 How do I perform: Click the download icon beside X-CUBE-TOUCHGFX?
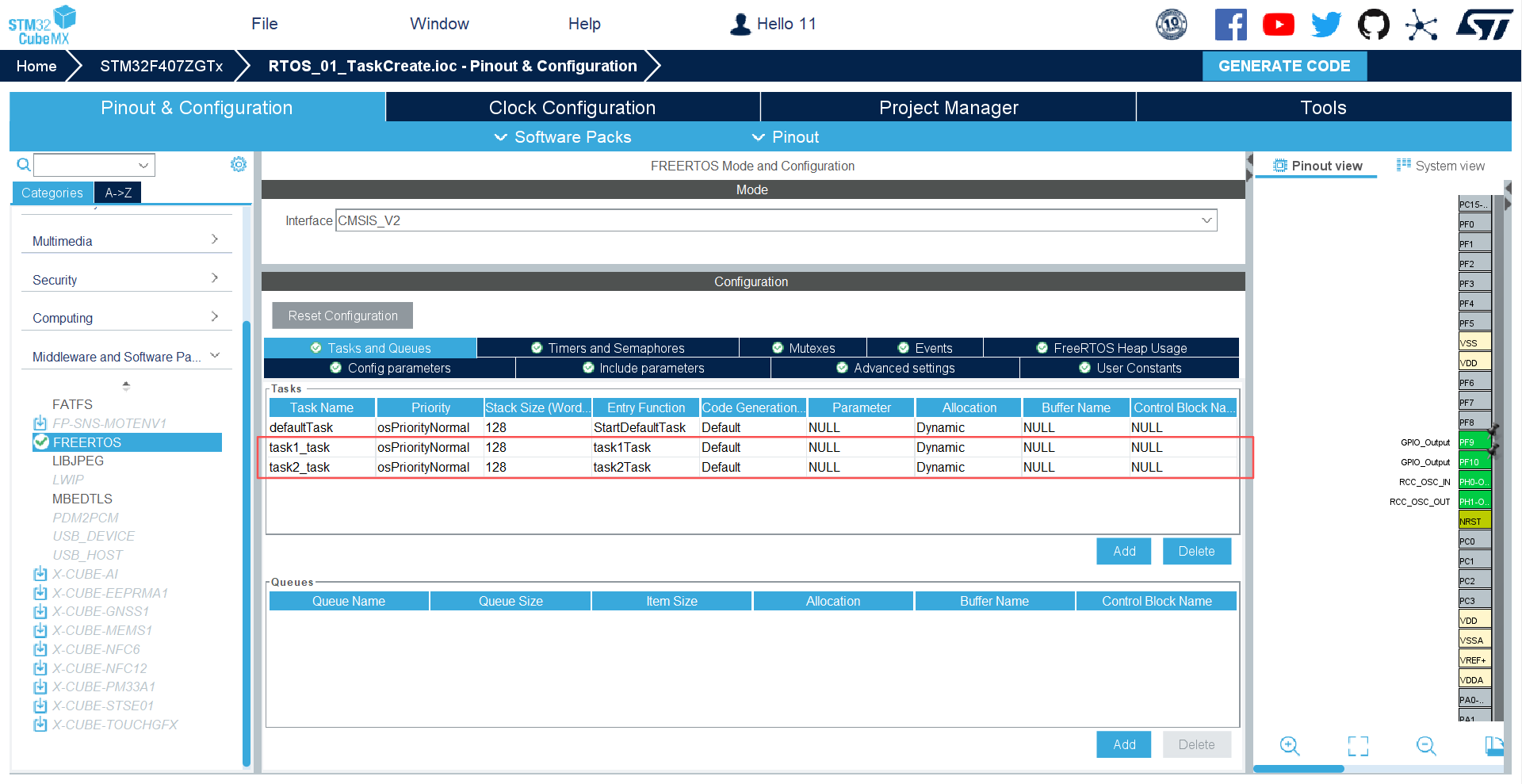click(40, 725)
